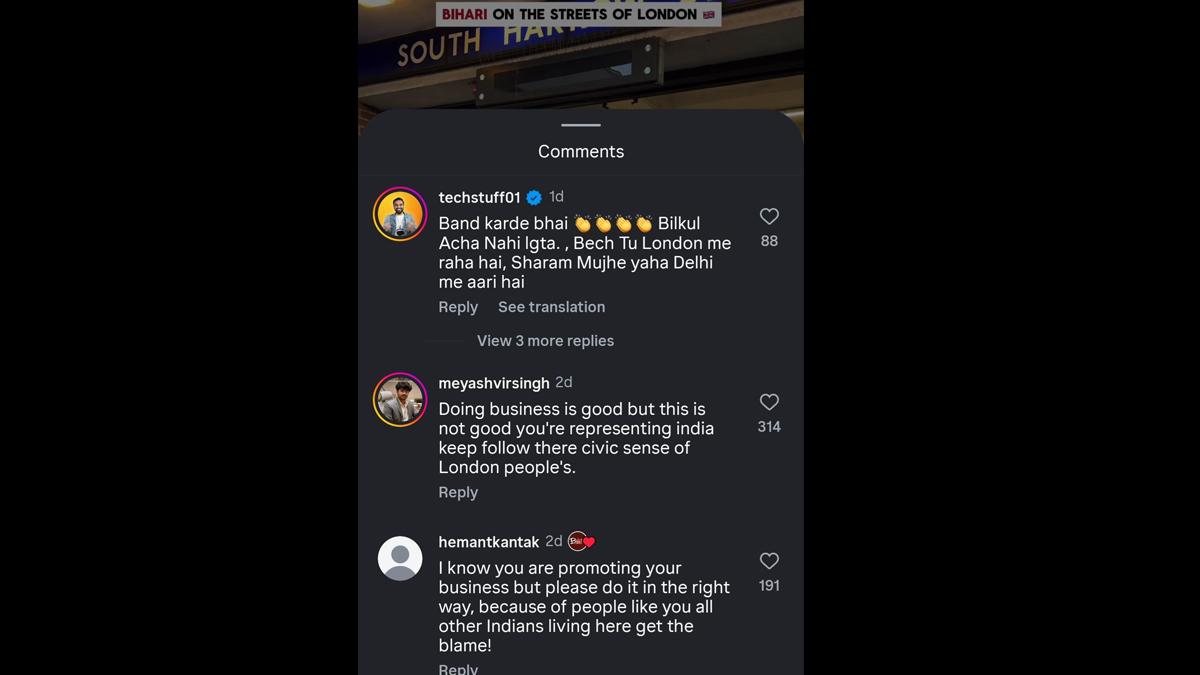Reply to hemantkantak's comment
Viewport: 1200px width, 675px height.
tap(458, 668)
